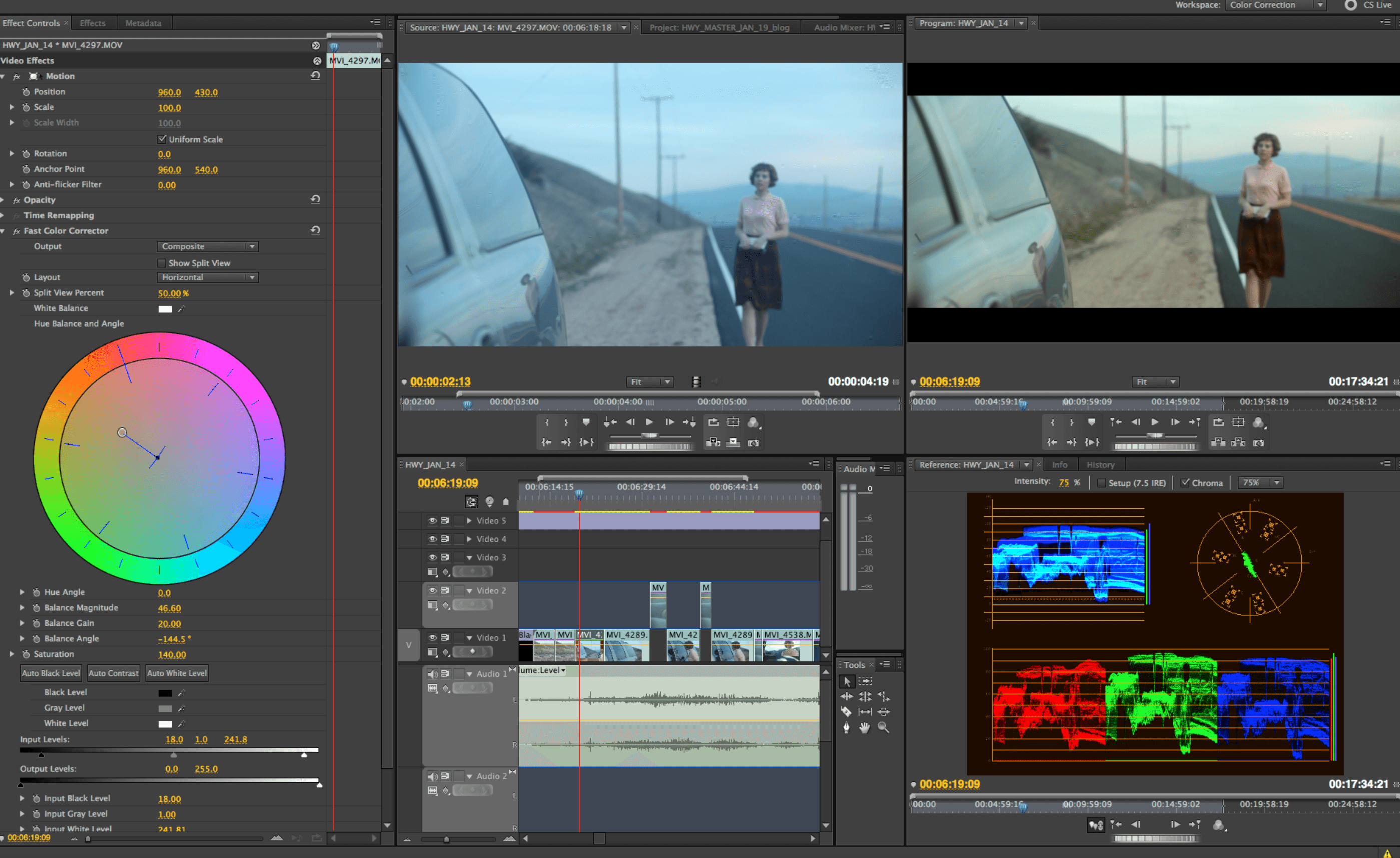The image size is (1400, 858).
Task: Click the Balance Magnitude value 46.60
Action: coord(169,608)
